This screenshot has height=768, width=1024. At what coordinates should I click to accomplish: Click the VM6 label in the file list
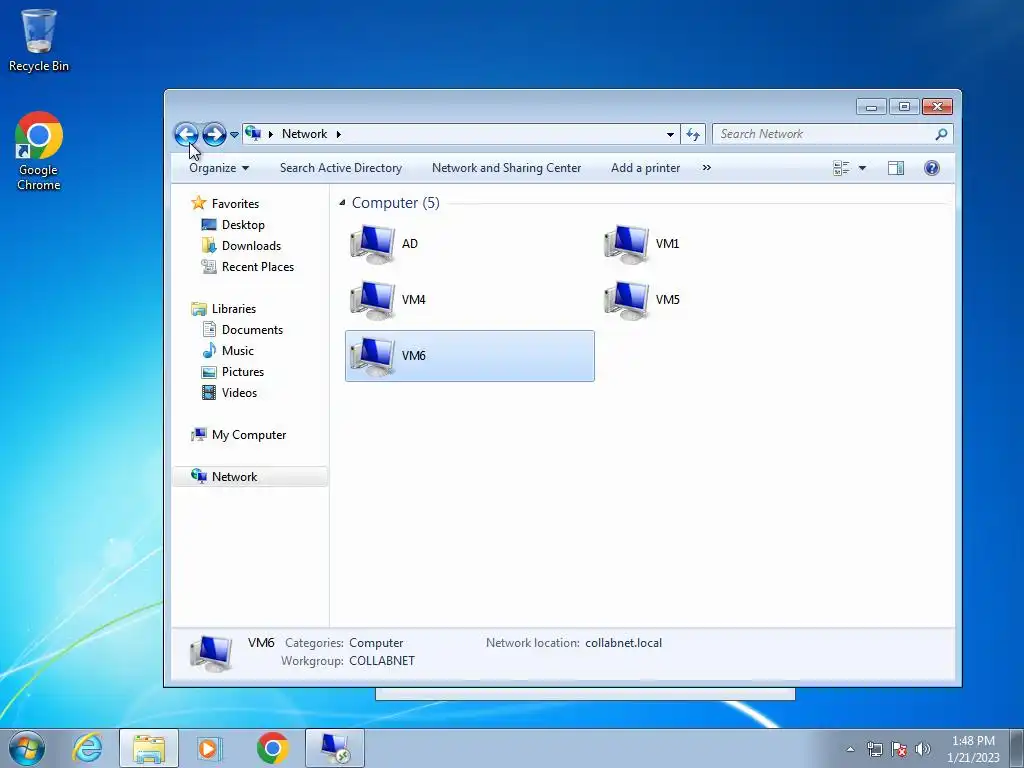(413, 356)
